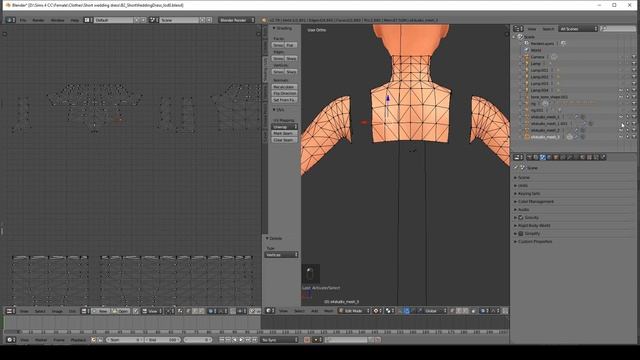The width and height of the screenshot is (640, 360).
Task: Click the record auto-keyframe button
Action: coord(307,340)
